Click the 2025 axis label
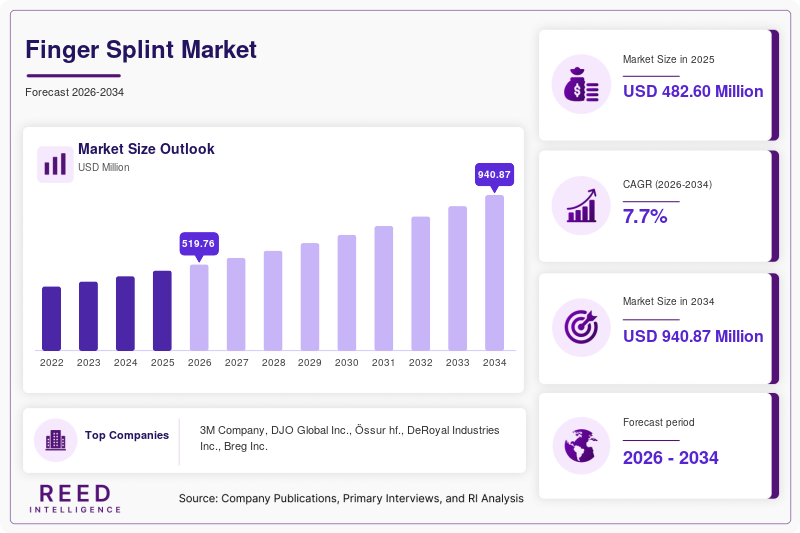The image size is (800, 533). pyautogui.click(x=162, y=363)
